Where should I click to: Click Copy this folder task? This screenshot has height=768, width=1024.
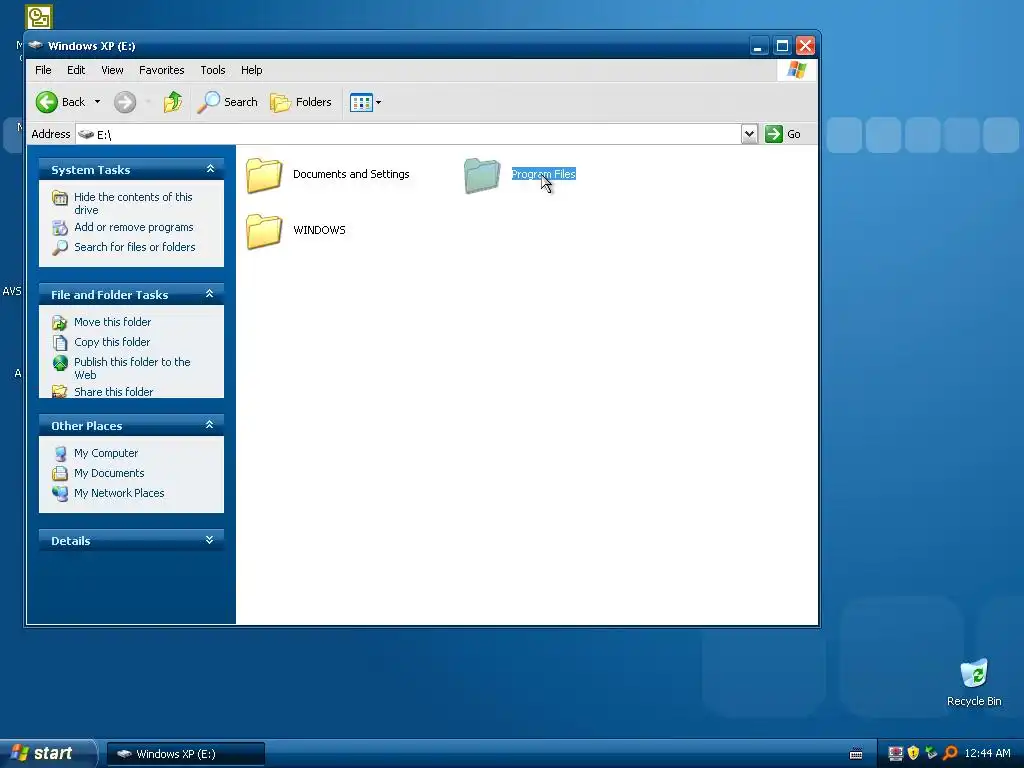tap(112, 342)
